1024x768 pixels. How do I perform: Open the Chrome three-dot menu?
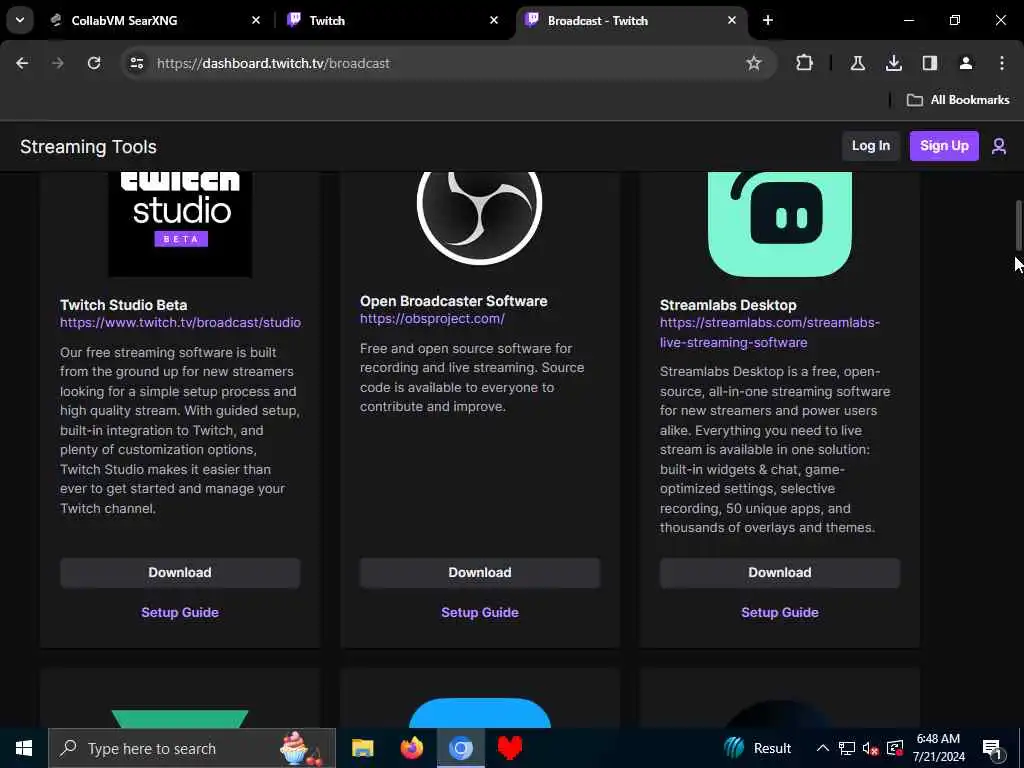(1002, 63)
